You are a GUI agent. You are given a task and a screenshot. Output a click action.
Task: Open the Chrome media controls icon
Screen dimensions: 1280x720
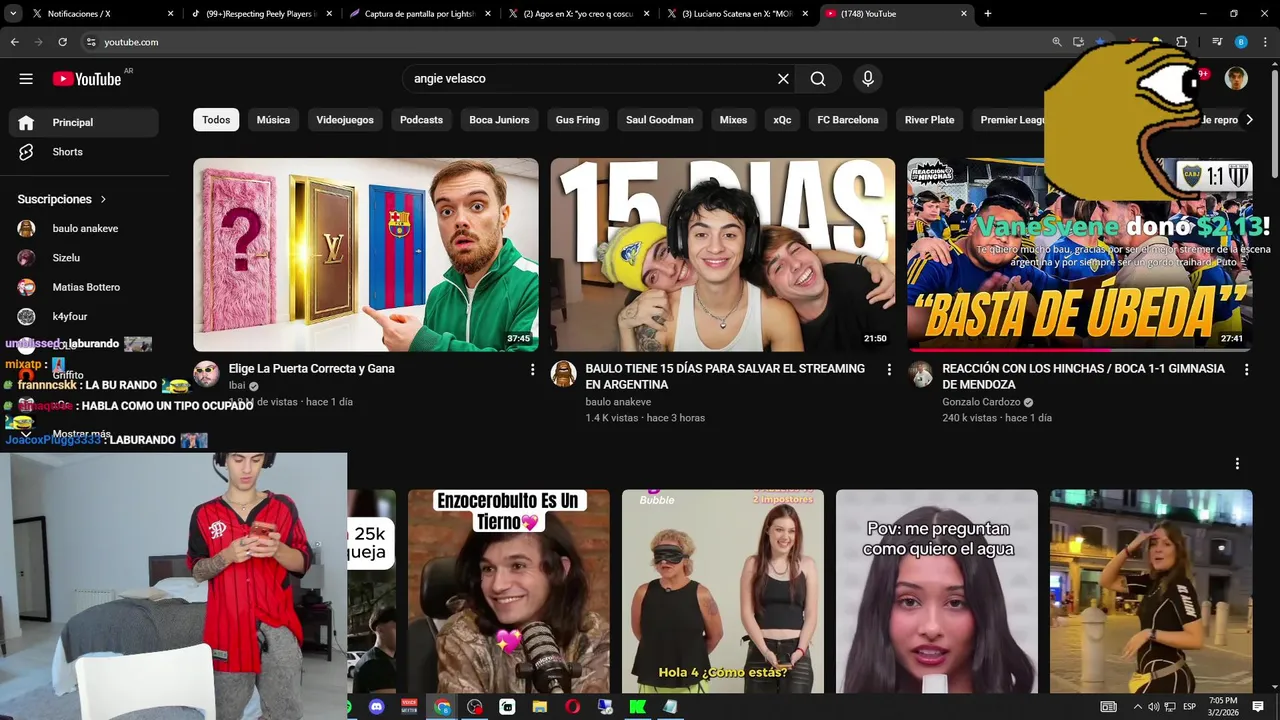1217,42
